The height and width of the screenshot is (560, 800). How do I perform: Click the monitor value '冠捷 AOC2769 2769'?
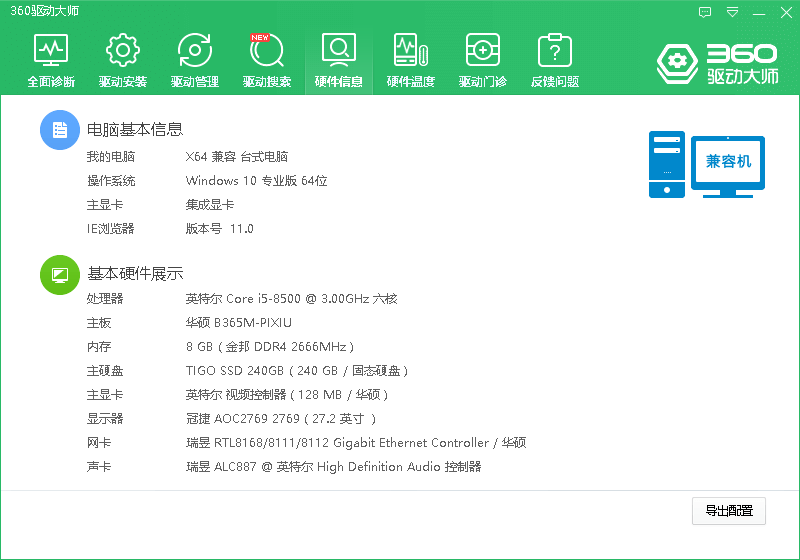(243, 418)
